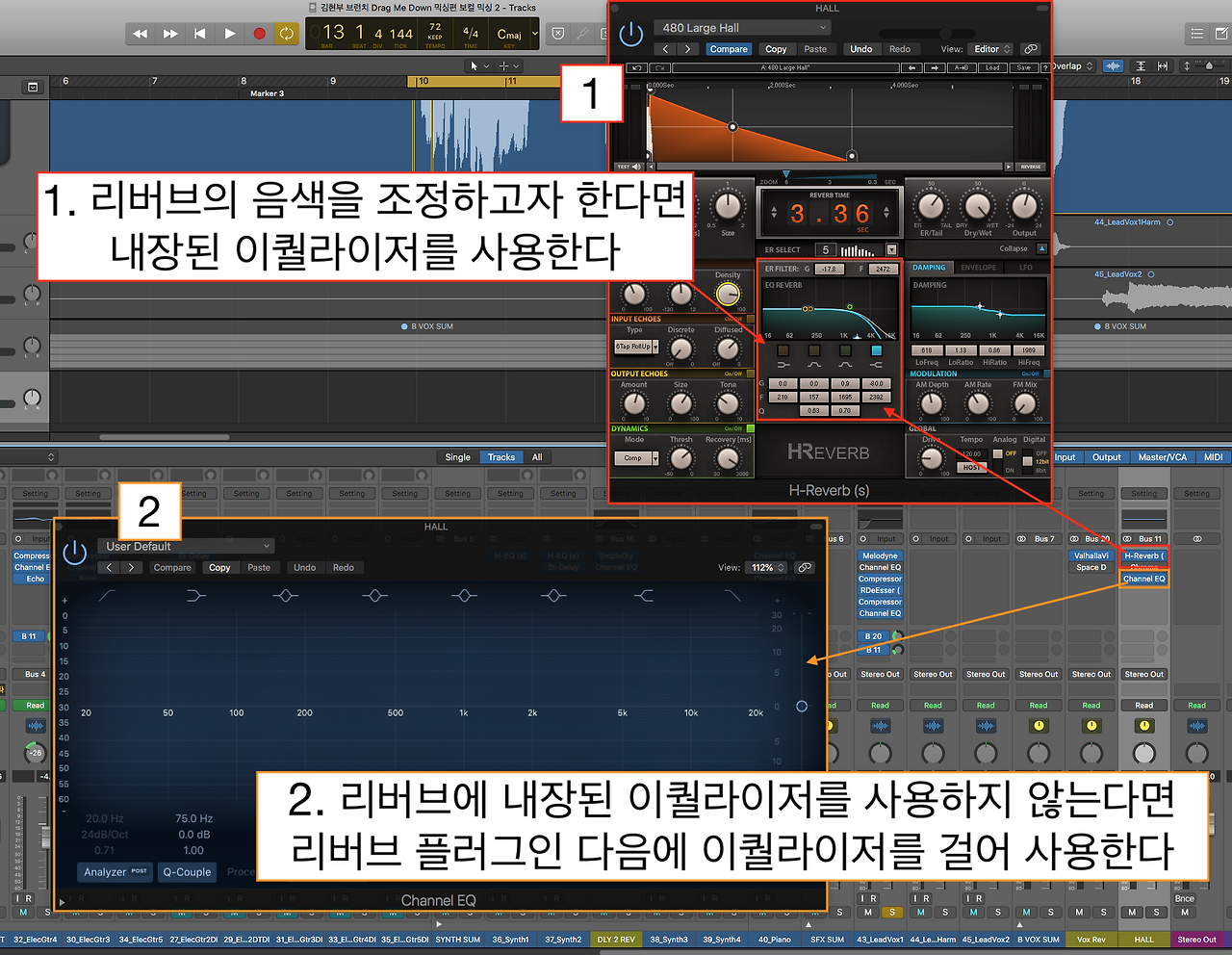1232x955 pixels.
Task: Click the H-Reverb insert slot on HALL
Action: pos(1143,555)
